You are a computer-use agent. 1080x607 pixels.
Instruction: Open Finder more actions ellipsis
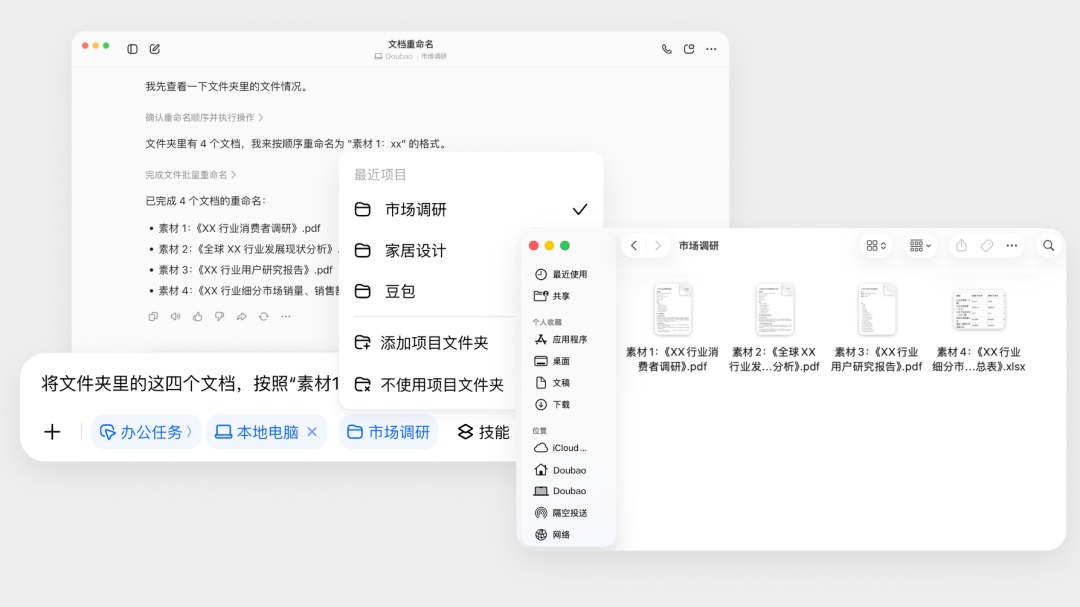tap(1012, 245)
